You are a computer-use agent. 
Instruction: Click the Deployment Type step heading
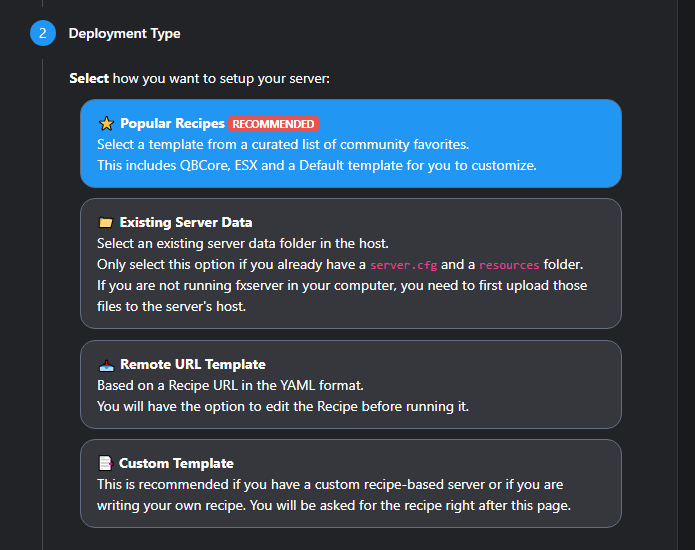click(x=125, y=34)
